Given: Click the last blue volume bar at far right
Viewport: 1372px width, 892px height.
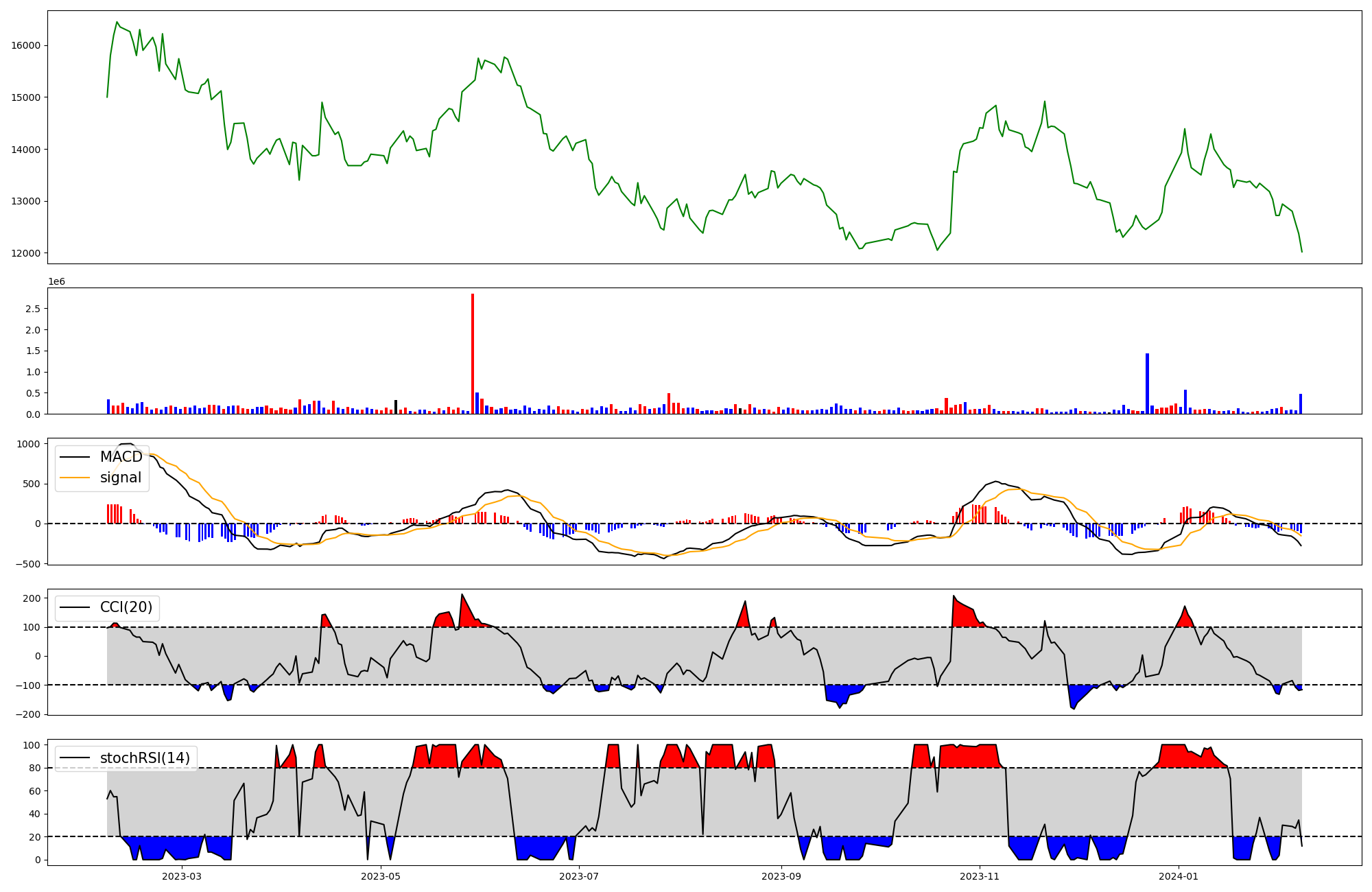Looking at the screenshot, I should click(x=1300, y=403).
